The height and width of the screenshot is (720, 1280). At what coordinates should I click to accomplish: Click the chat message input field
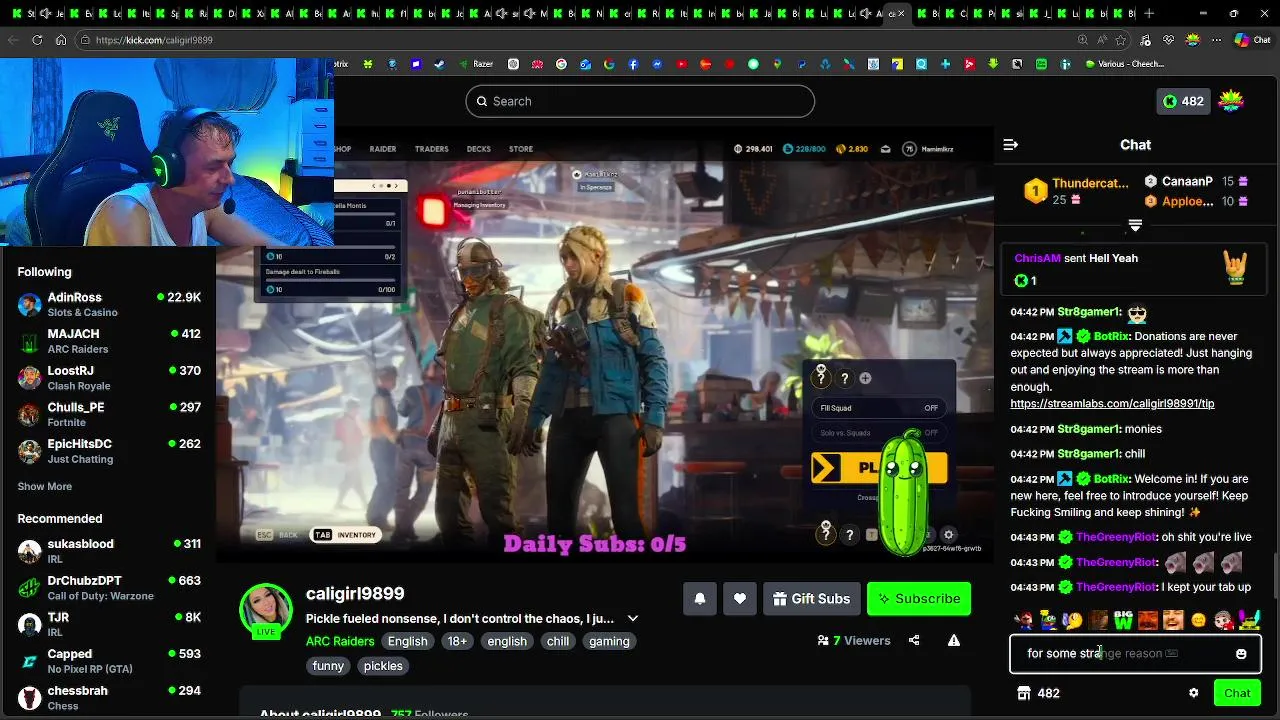[1135, 654]
